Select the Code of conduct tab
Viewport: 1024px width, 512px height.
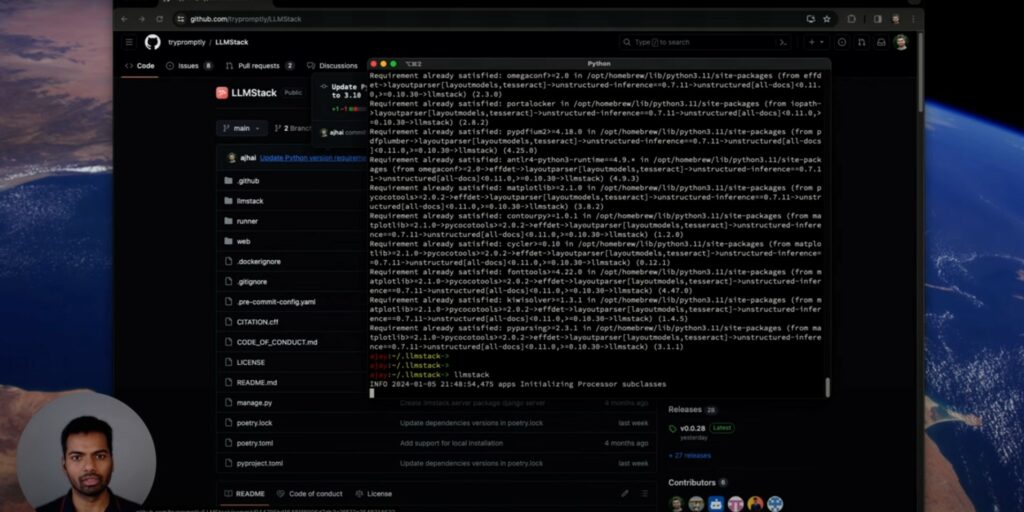pos(310,494)
